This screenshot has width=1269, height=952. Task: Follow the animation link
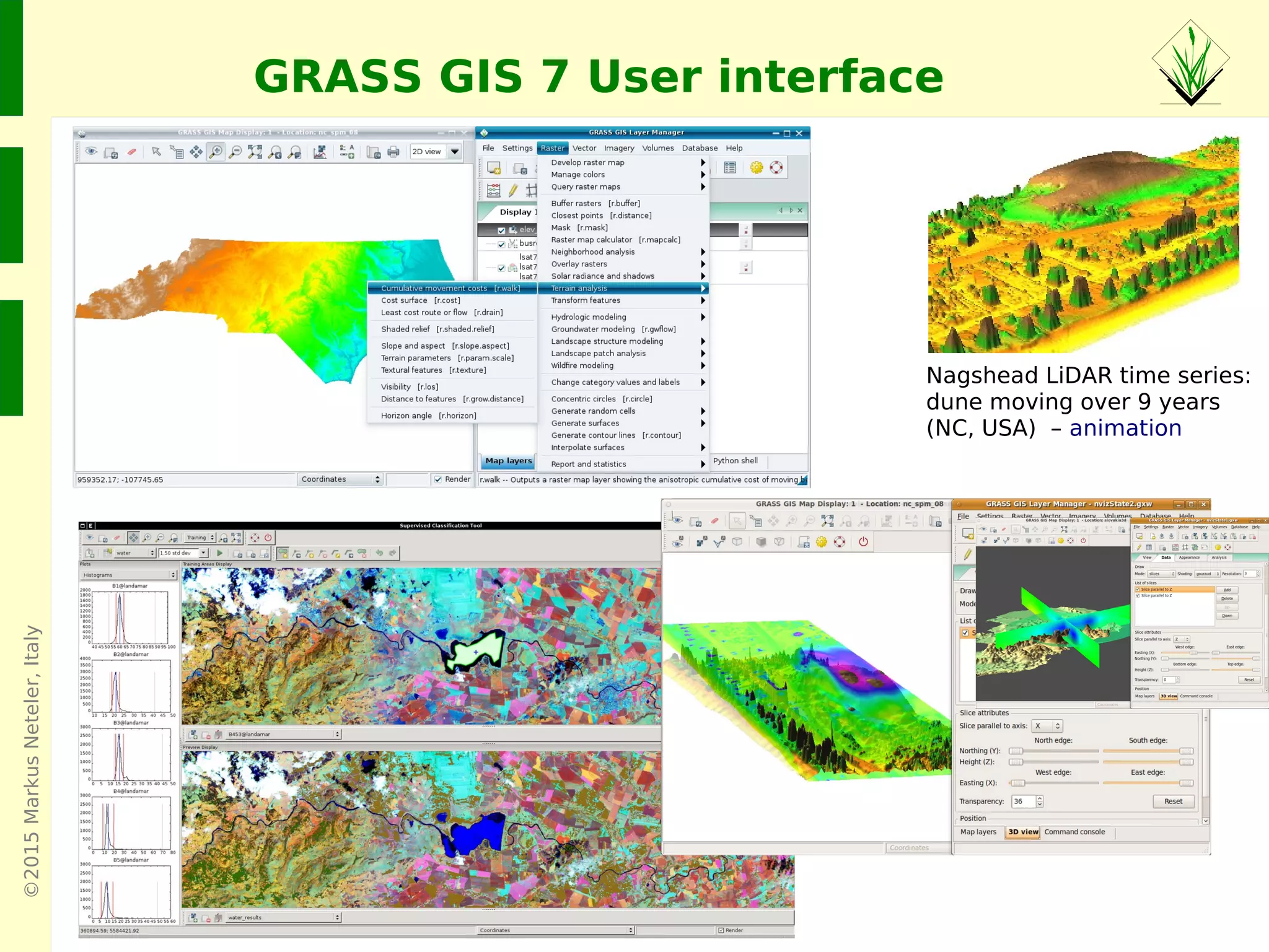(1125, 428)
